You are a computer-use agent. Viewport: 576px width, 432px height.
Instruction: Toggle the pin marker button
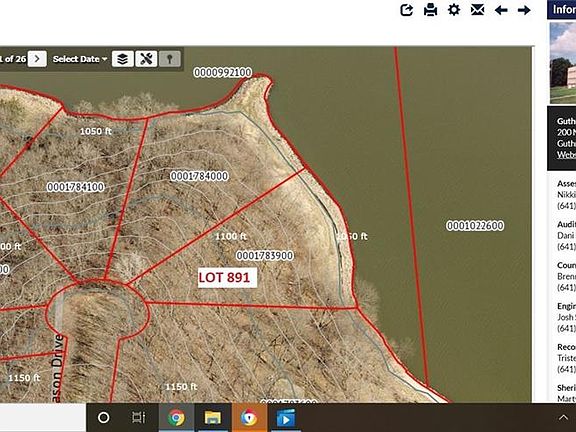coord(170,59)
